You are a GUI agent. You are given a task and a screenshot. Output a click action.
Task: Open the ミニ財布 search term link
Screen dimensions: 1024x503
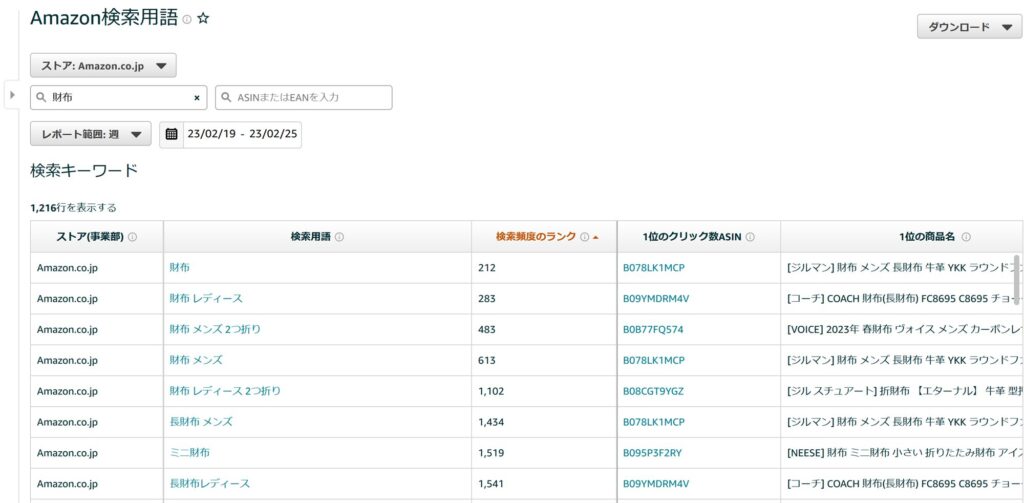[x=189, y=453]
